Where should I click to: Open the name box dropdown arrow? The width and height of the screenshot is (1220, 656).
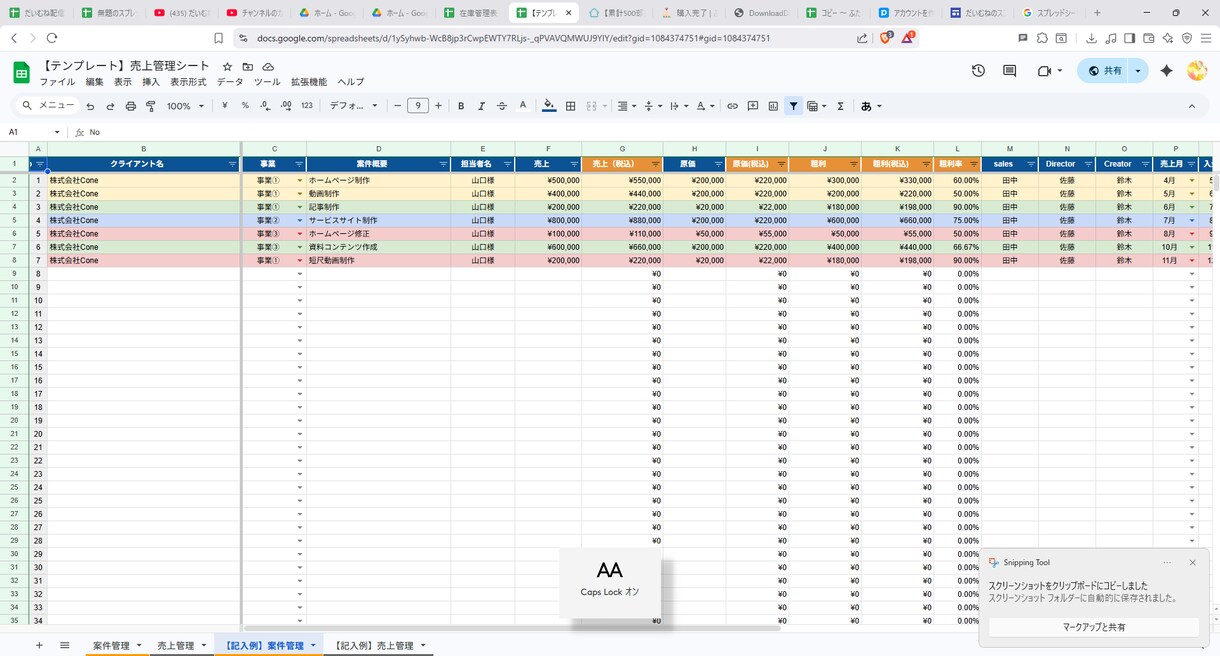tap(57, 132)
